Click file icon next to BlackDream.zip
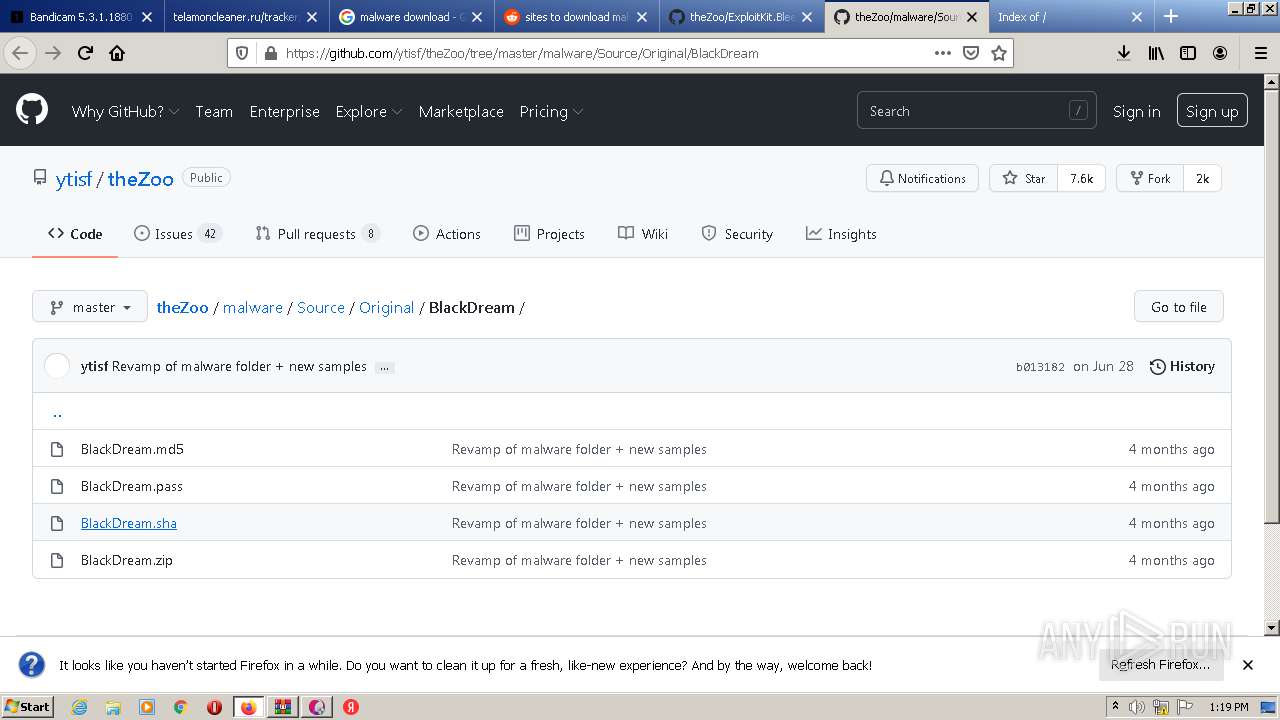This screenshot has width=1280, height=720. 57,560
